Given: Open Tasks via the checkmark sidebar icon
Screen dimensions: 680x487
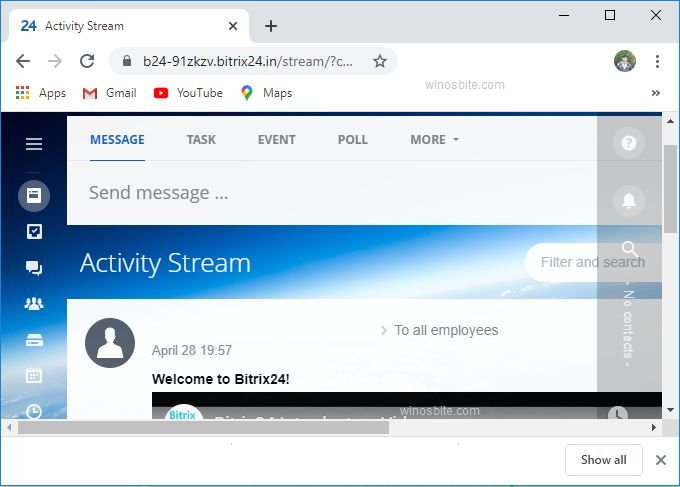Looking at the screenshot, I should (33, 231).
